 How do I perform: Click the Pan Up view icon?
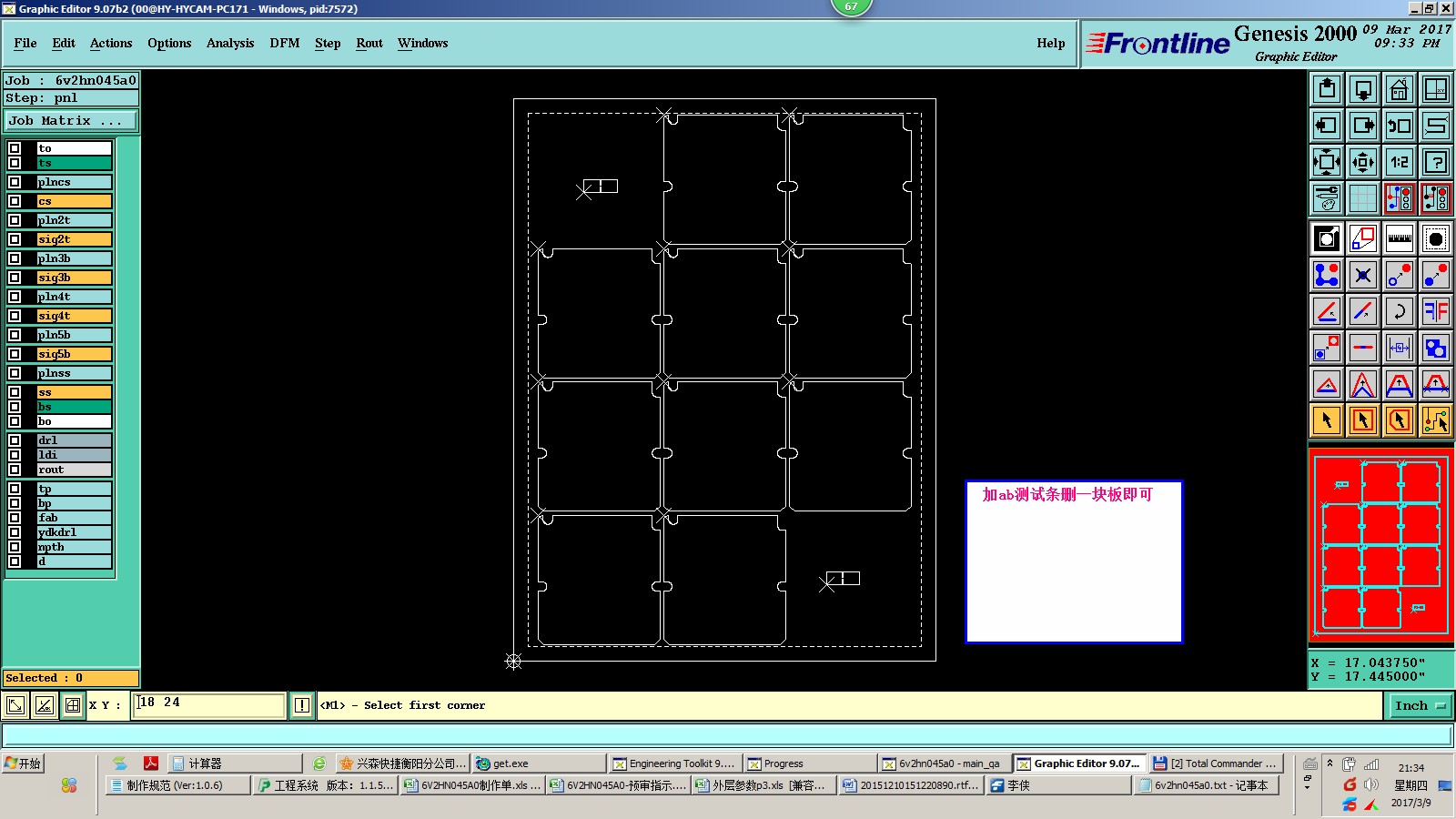tap(1327, 89)
